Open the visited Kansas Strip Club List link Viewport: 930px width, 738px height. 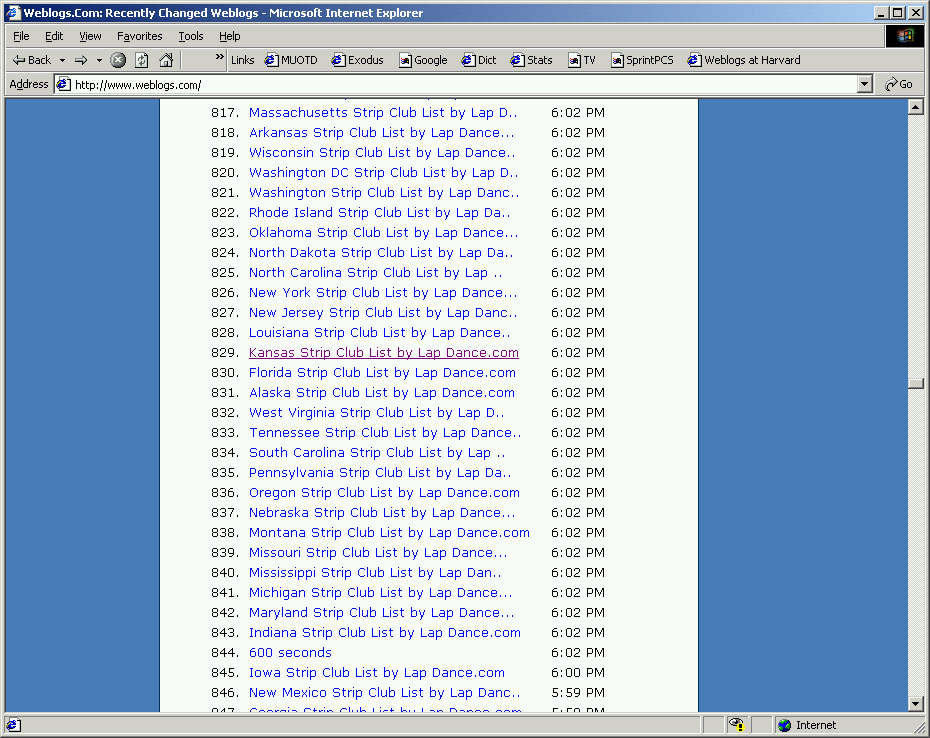click(383, 352)
